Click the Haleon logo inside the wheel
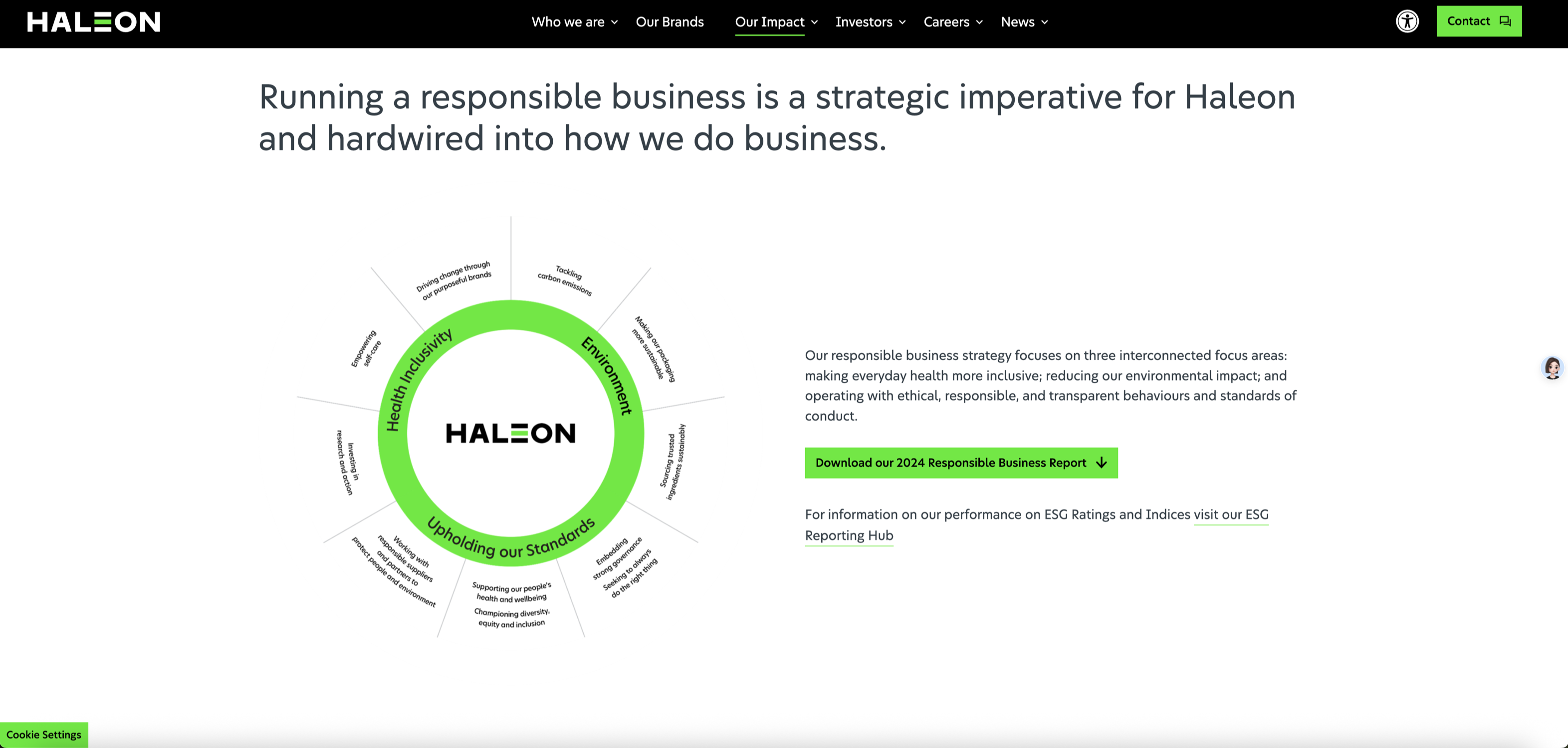Screen dimensions: 1568x748 pos(510,433)
